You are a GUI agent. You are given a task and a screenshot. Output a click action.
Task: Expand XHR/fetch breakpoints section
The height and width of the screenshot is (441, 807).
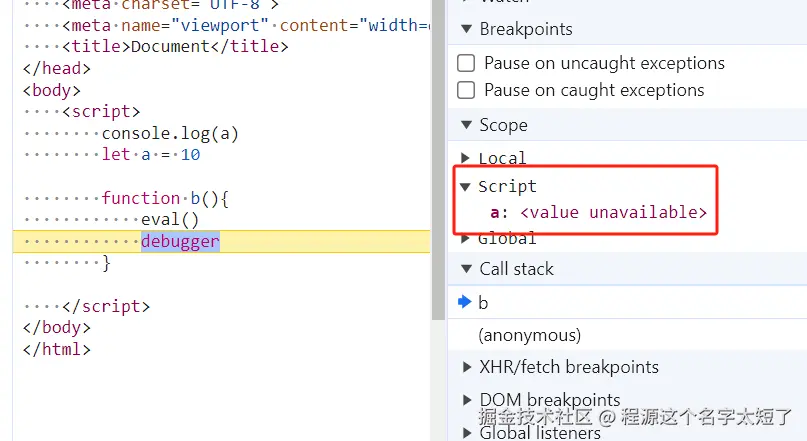(x=467, y=367)
